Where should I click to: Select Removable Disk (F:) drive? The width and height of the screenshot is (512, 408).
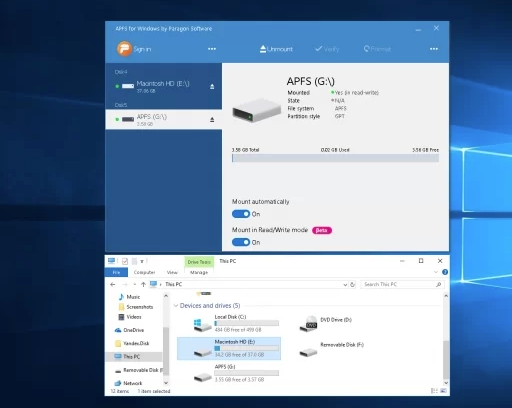(331, 348)
